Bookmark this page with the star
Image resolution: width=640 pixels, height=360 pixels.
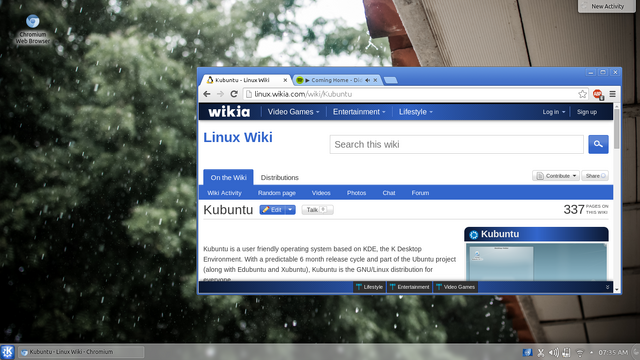582,94
